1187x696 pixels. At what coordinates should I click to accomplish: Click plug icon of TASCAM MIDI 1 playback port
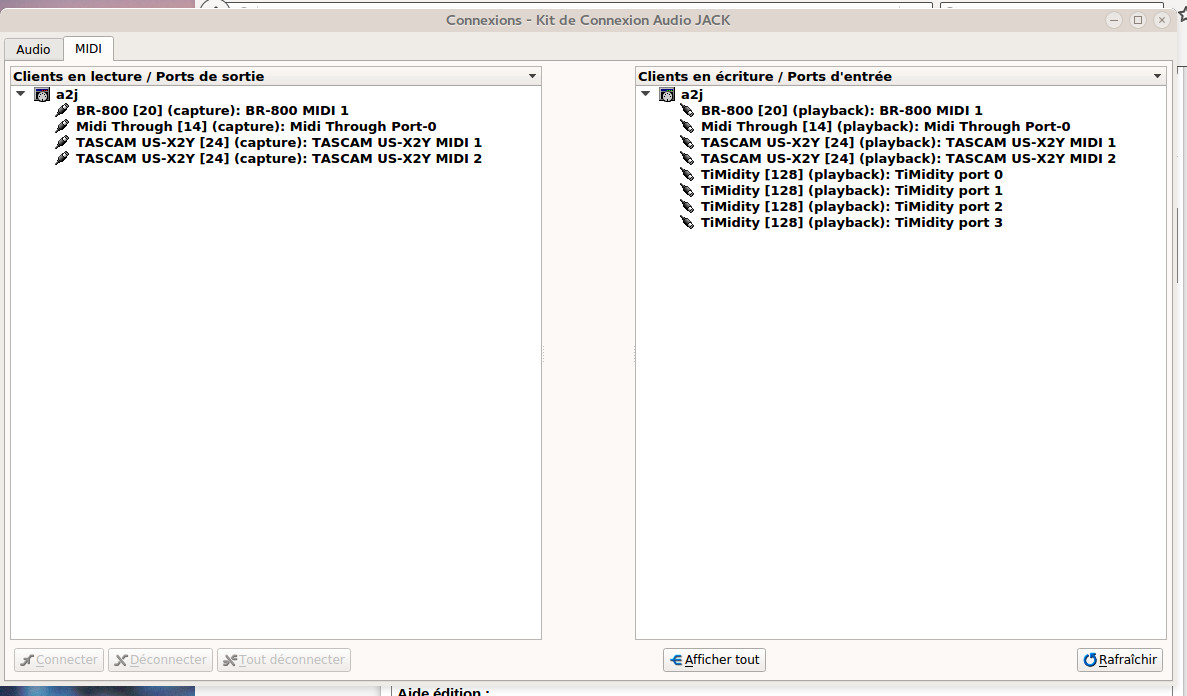(687, 142)
